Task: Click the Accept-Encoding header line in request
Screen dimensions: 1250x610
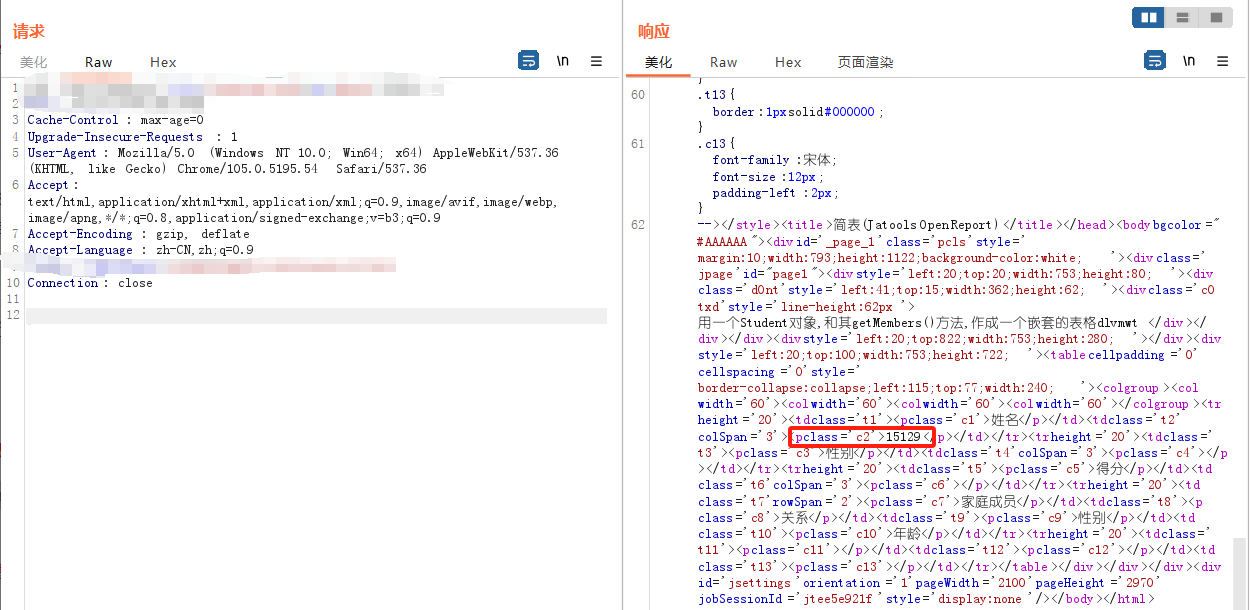Action: point(139,234)
